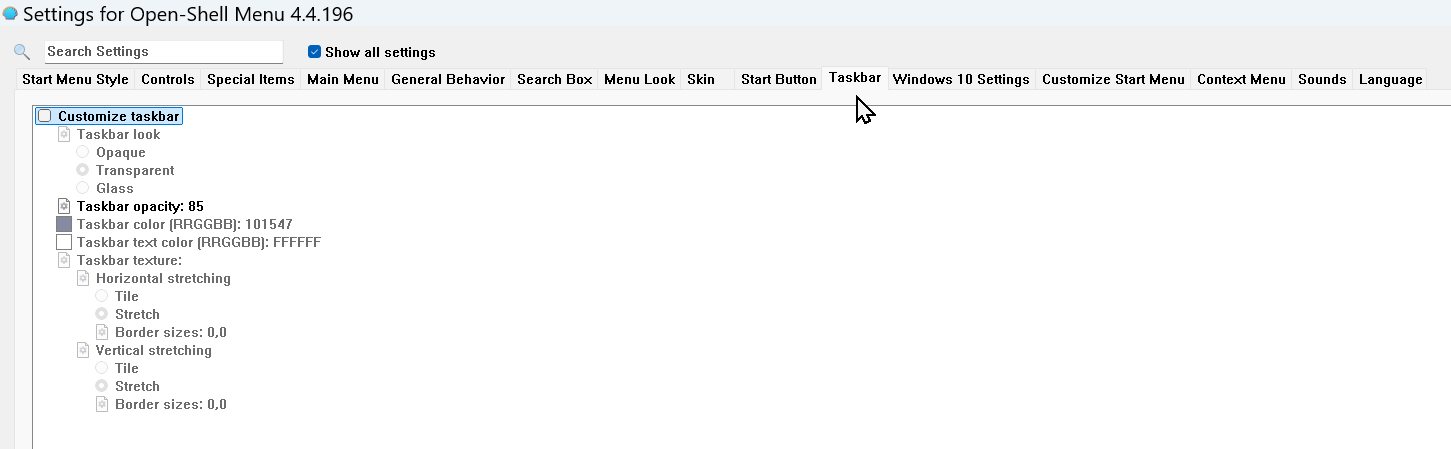The image size is (1451, 449).
Task: Open the Language tab
Action: 1390,79
